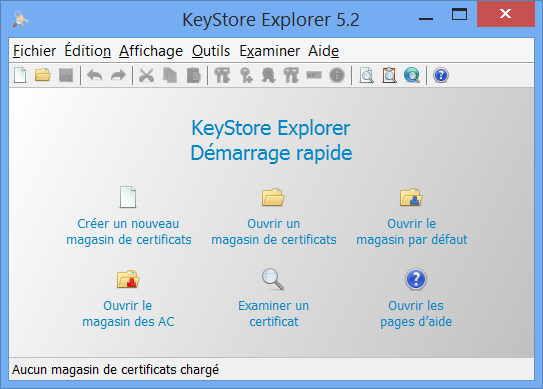Click the Generate Secret Key toolbar icon
The width and height of the screenshot is (543, 389).
point(246,75)
